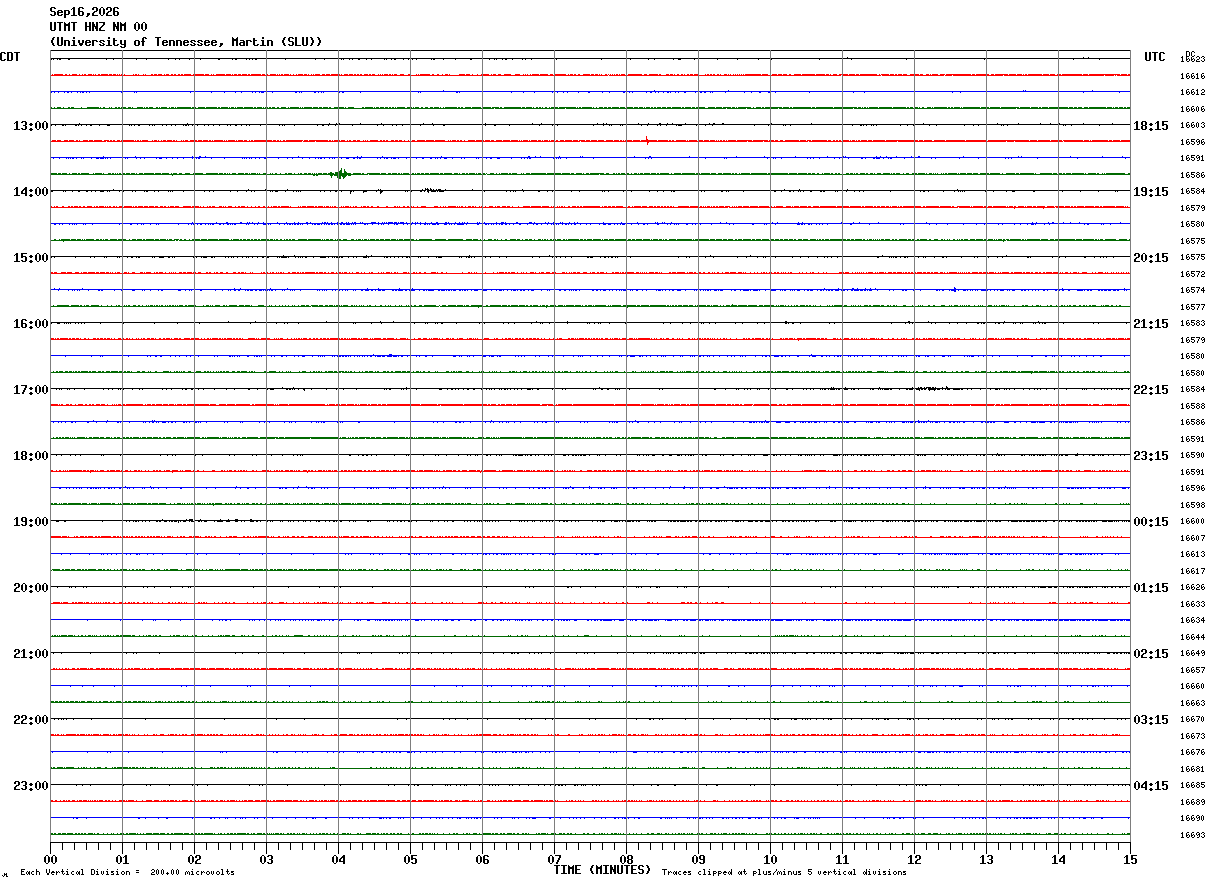Click the 00:15 UTC time label
Image resolution: width=1210 pixels, height=886 pixels.
coord(1150,522)
